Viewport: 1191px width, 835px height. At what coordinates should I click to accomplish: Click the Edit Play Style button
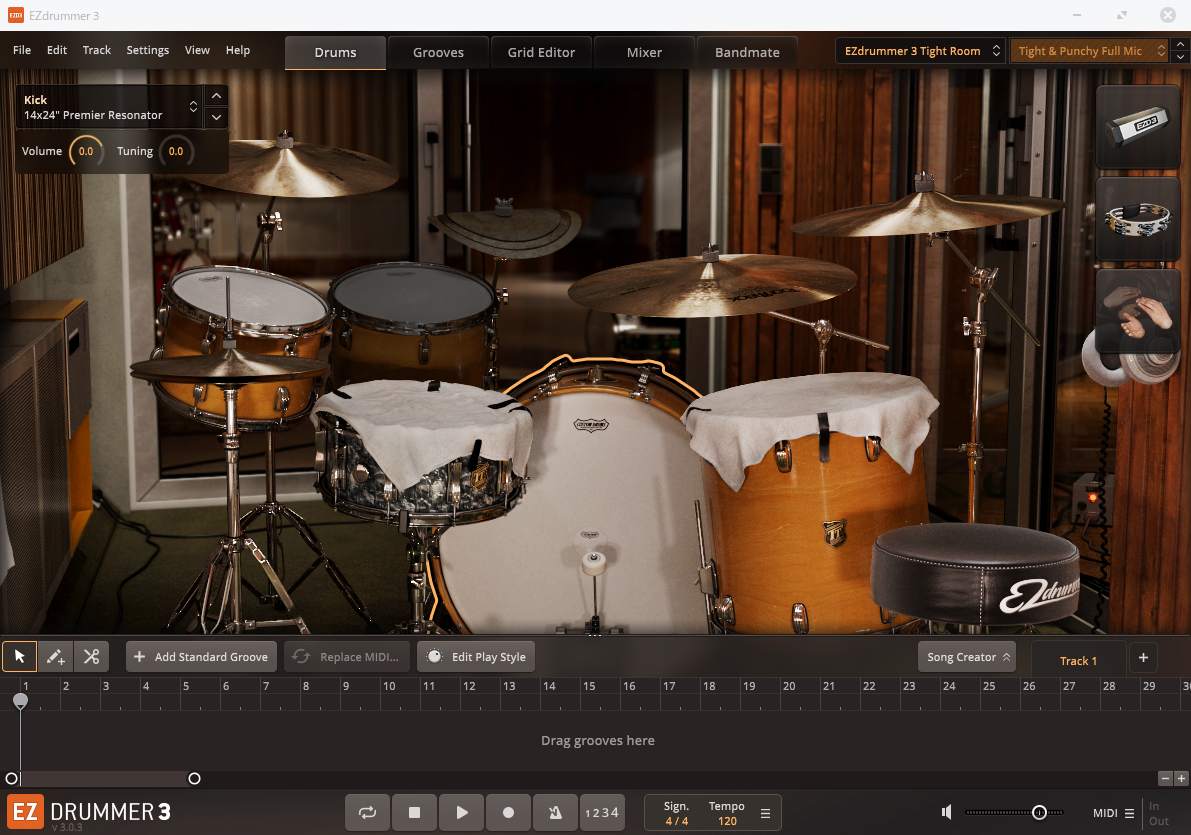(476, 657)
